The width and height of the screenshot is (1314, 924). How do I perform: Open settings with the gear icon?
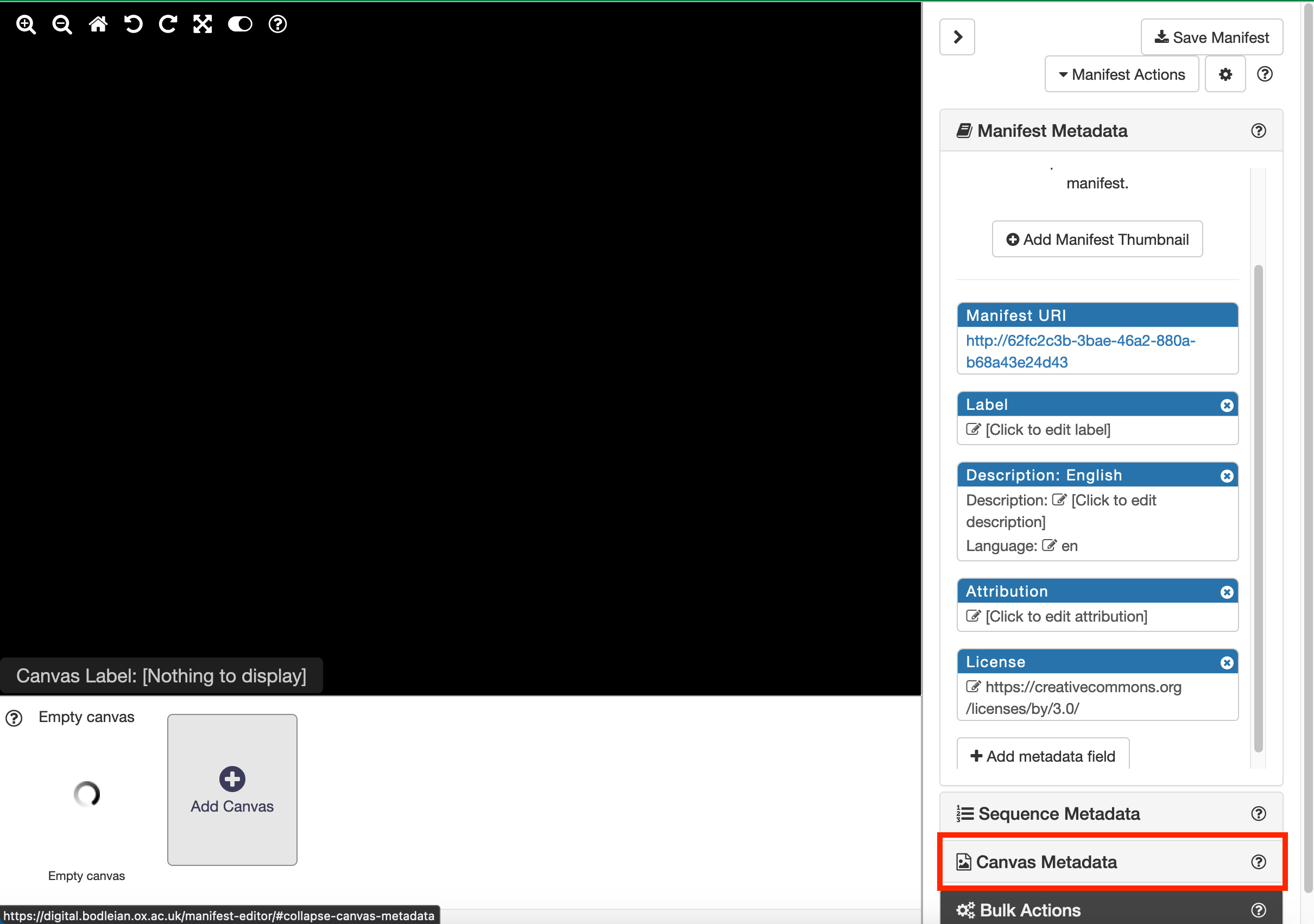coord(1225,74)
